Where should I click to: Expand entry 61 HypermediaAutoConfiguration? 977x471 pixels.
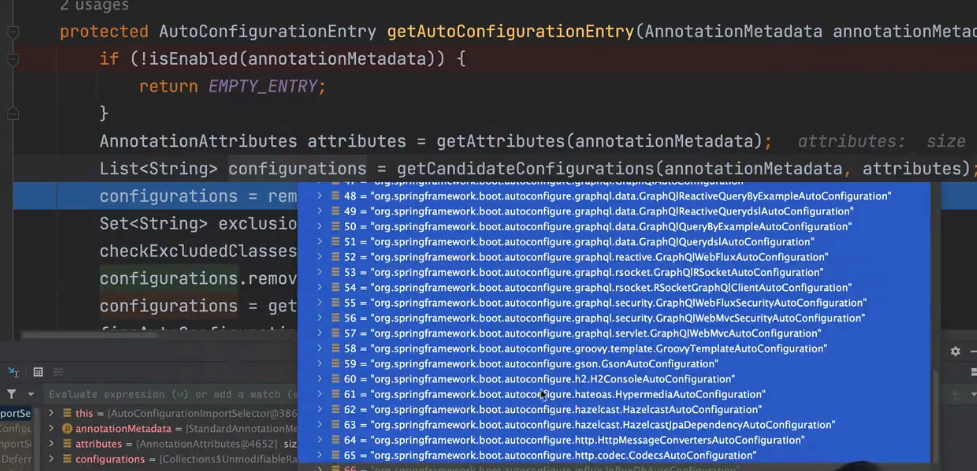(320, 394)
